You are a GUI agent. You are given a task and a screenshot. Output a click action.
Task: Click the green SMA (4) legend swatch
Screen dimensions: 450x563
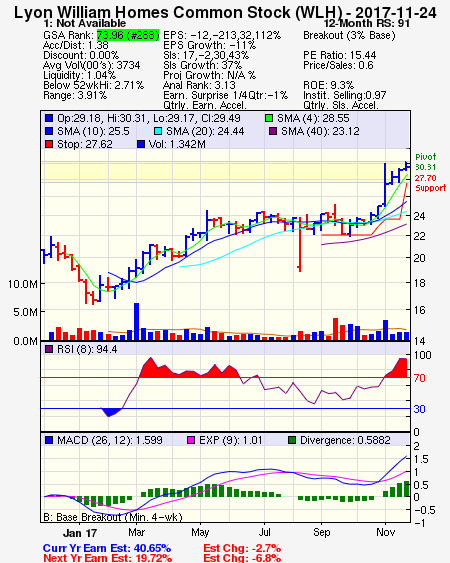[269, 118]
